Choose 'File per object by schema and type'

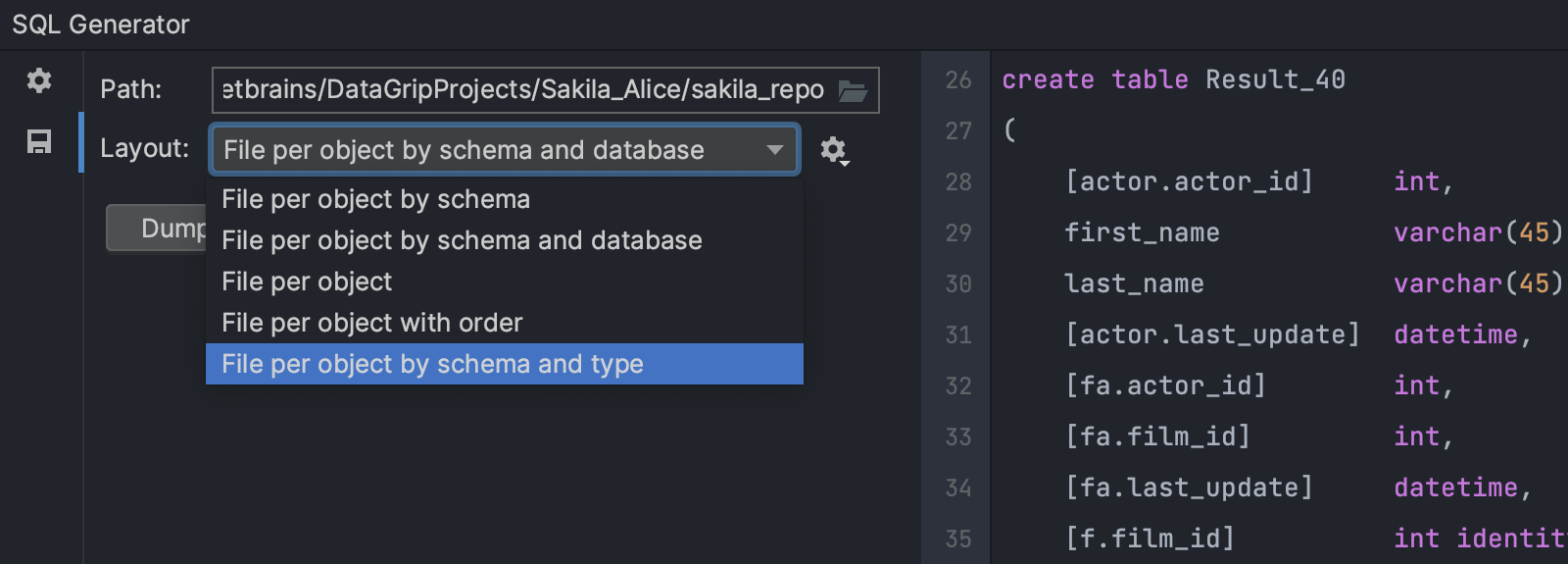432,364
